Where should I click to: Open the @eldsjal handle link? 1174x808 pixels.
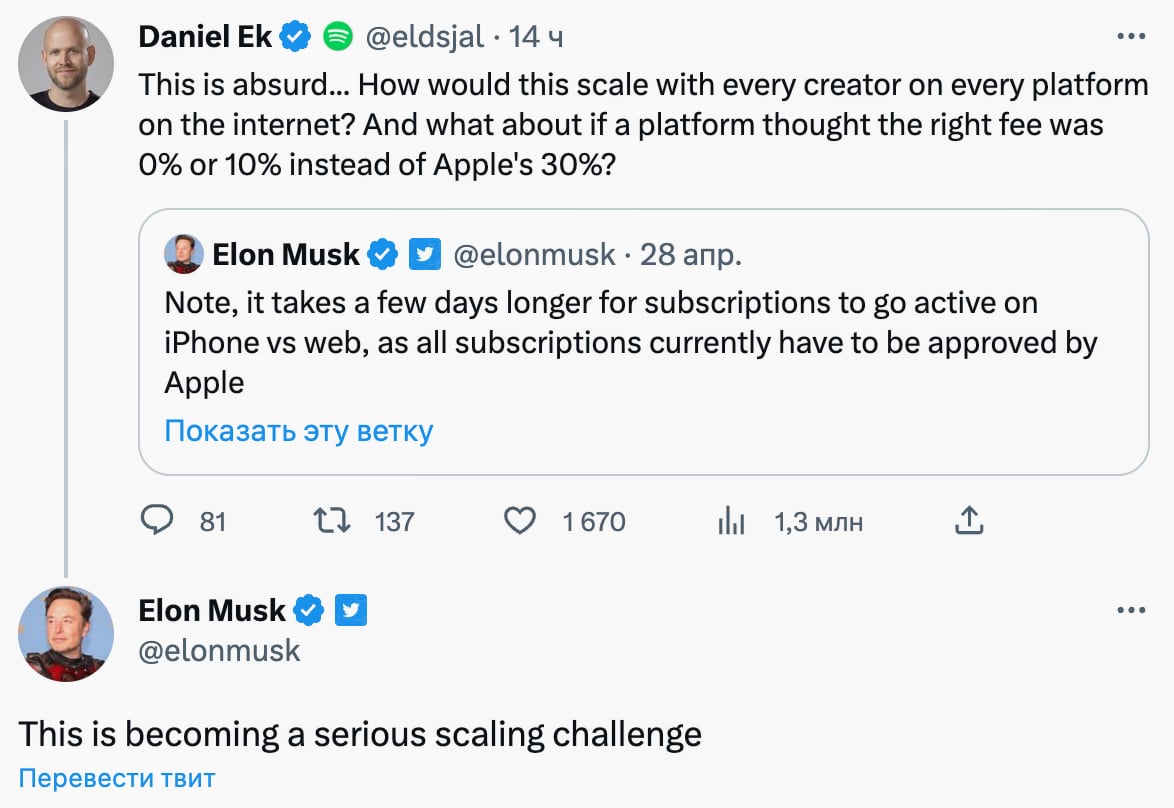tap(425, 37)
